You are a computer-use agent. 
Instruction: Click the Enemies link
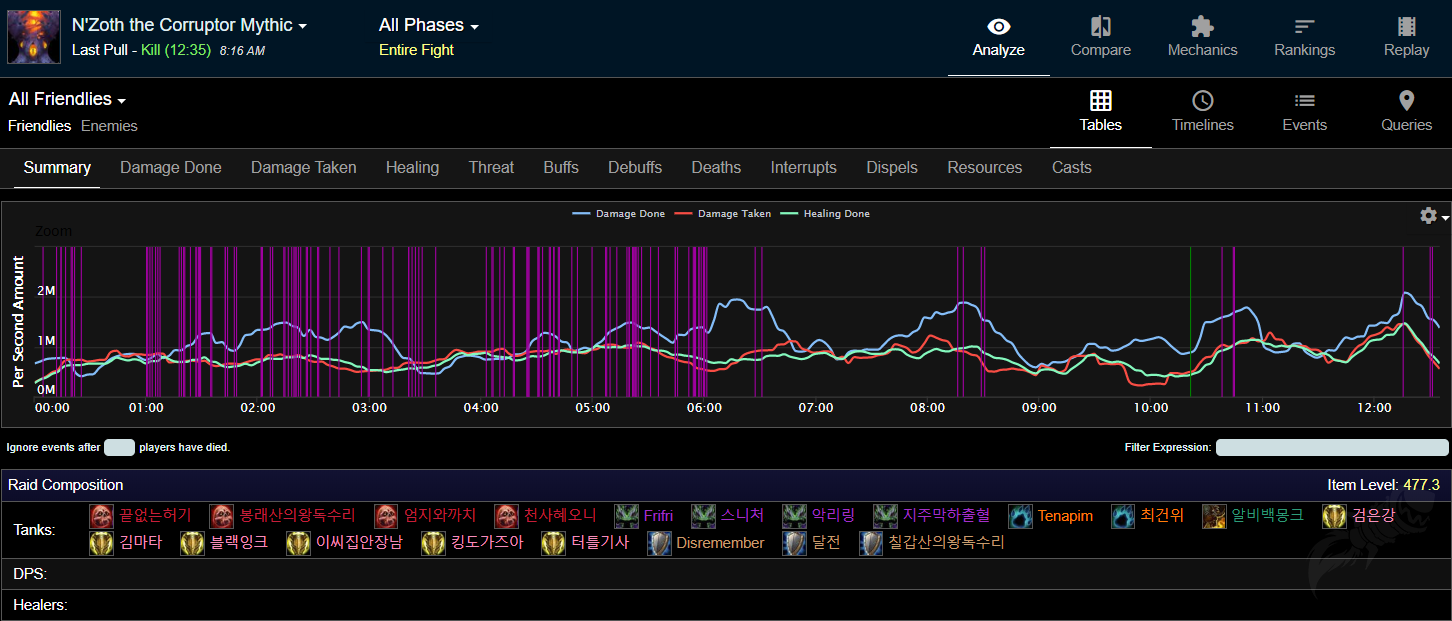(109, 126)
